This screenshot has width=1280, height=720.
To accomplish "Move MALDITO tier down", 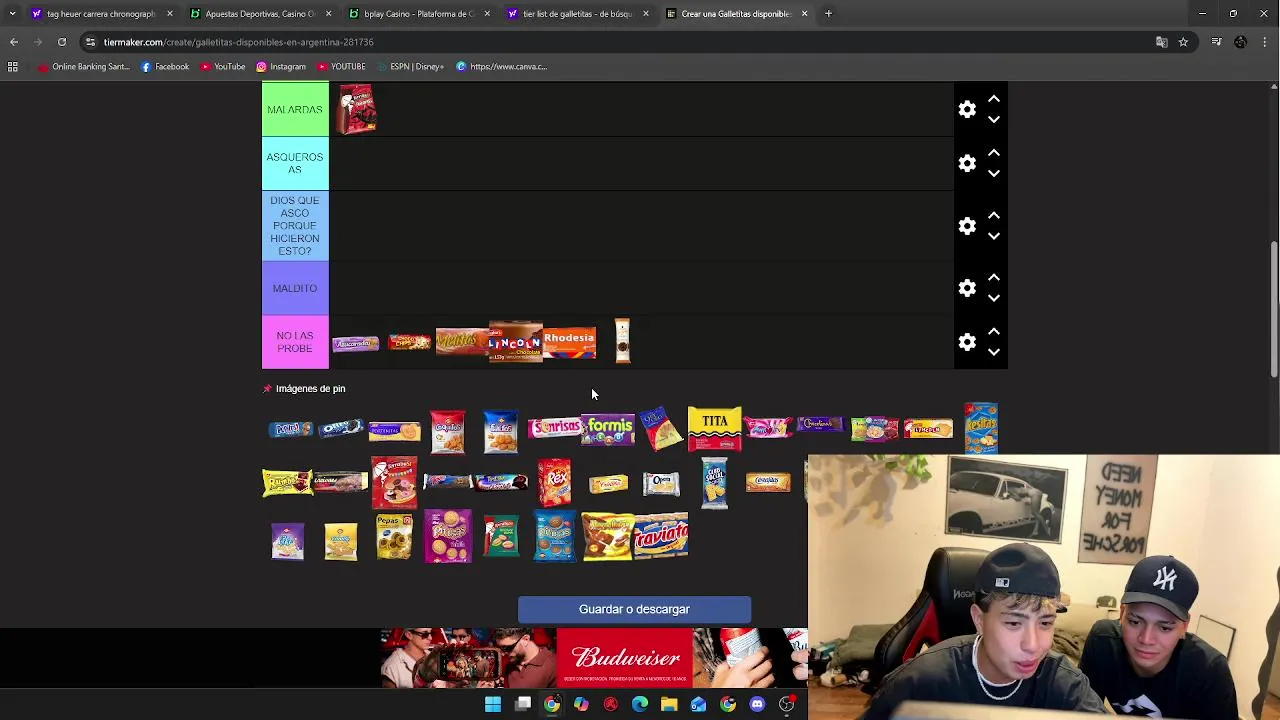I will (994, 298).
